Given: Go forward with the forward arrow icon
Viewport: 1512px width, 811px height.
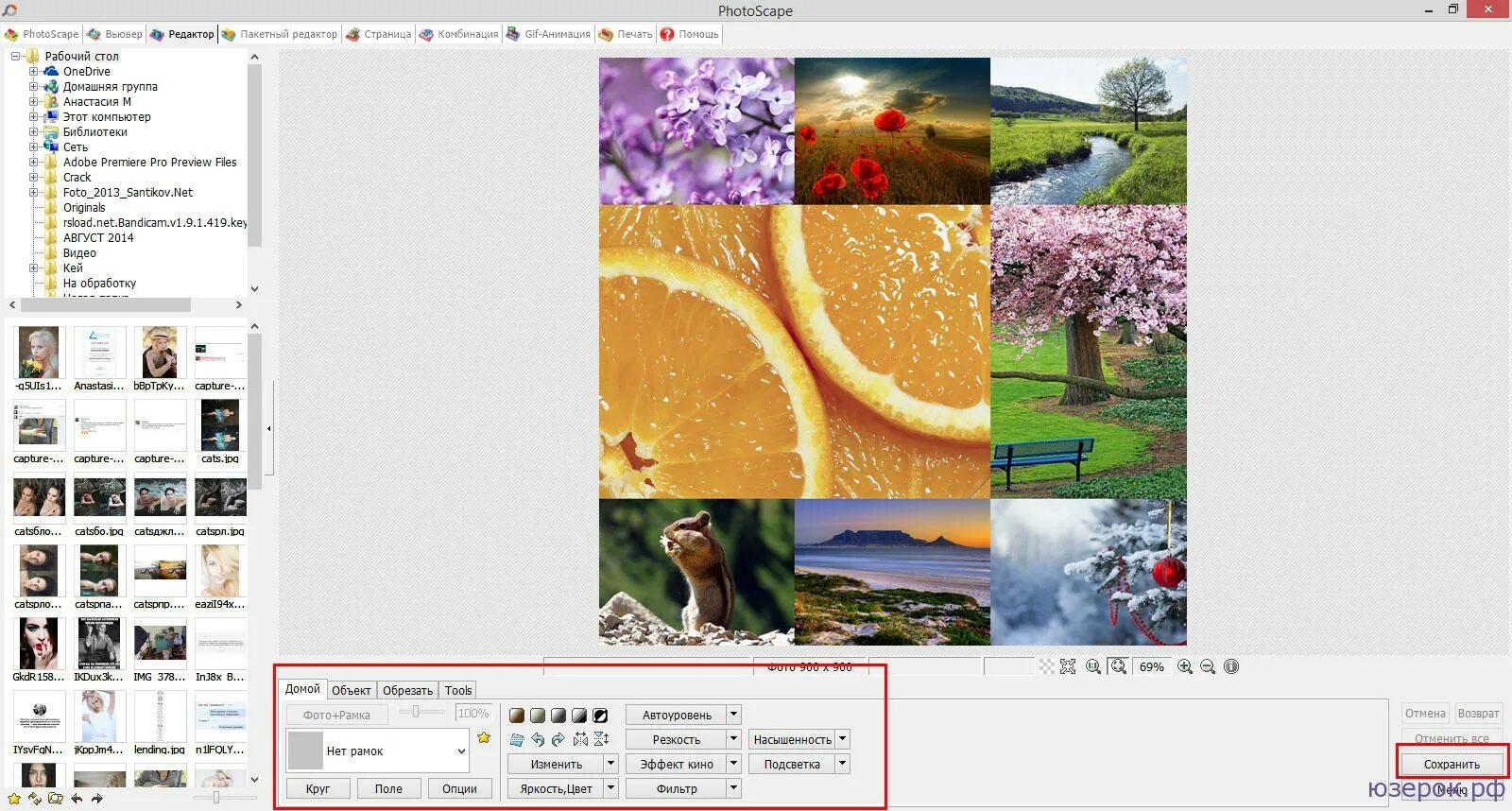Looking at the screenshot, I should (x=96, y=799).
